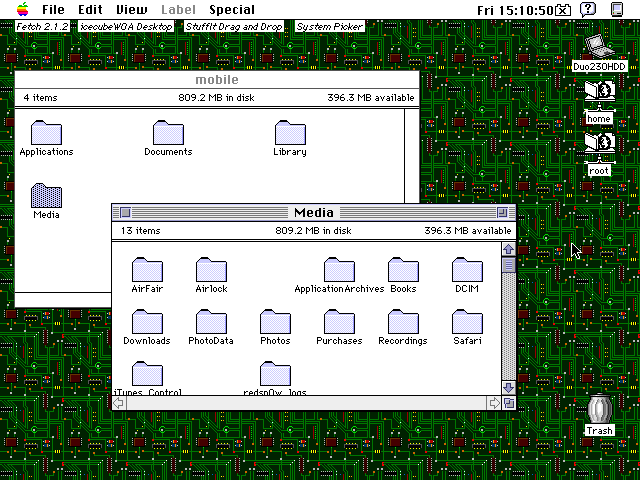Click the icecubeWOA Desktop alias
Screen dimensions: 640x480
pos(126,27)
